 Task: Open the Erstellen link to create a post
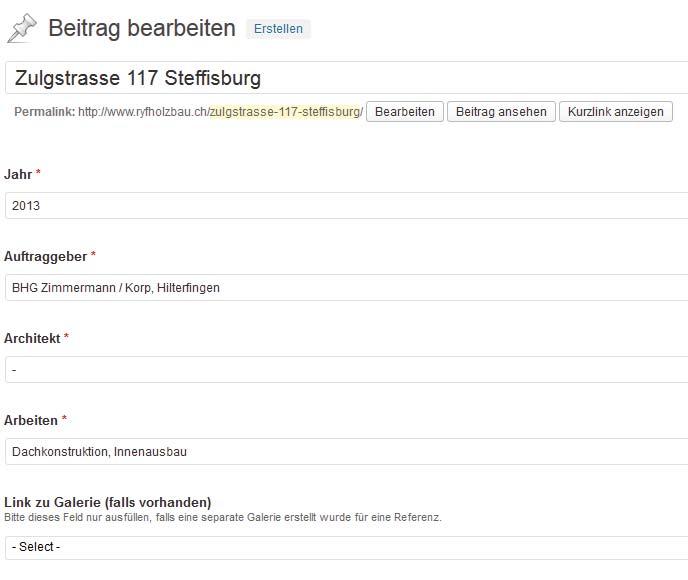tap(278, 29)
